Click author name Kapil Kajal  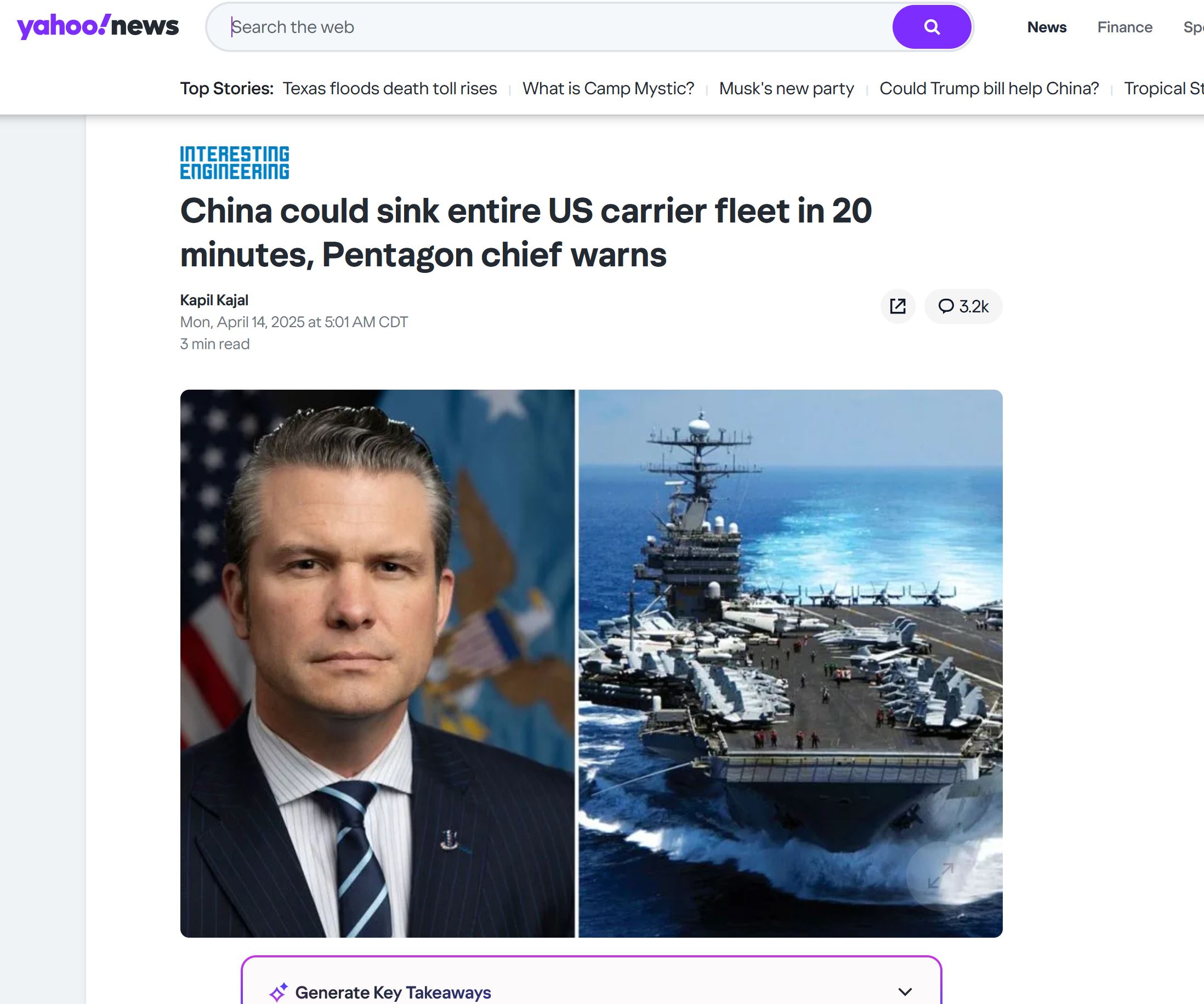coord(214,300)
